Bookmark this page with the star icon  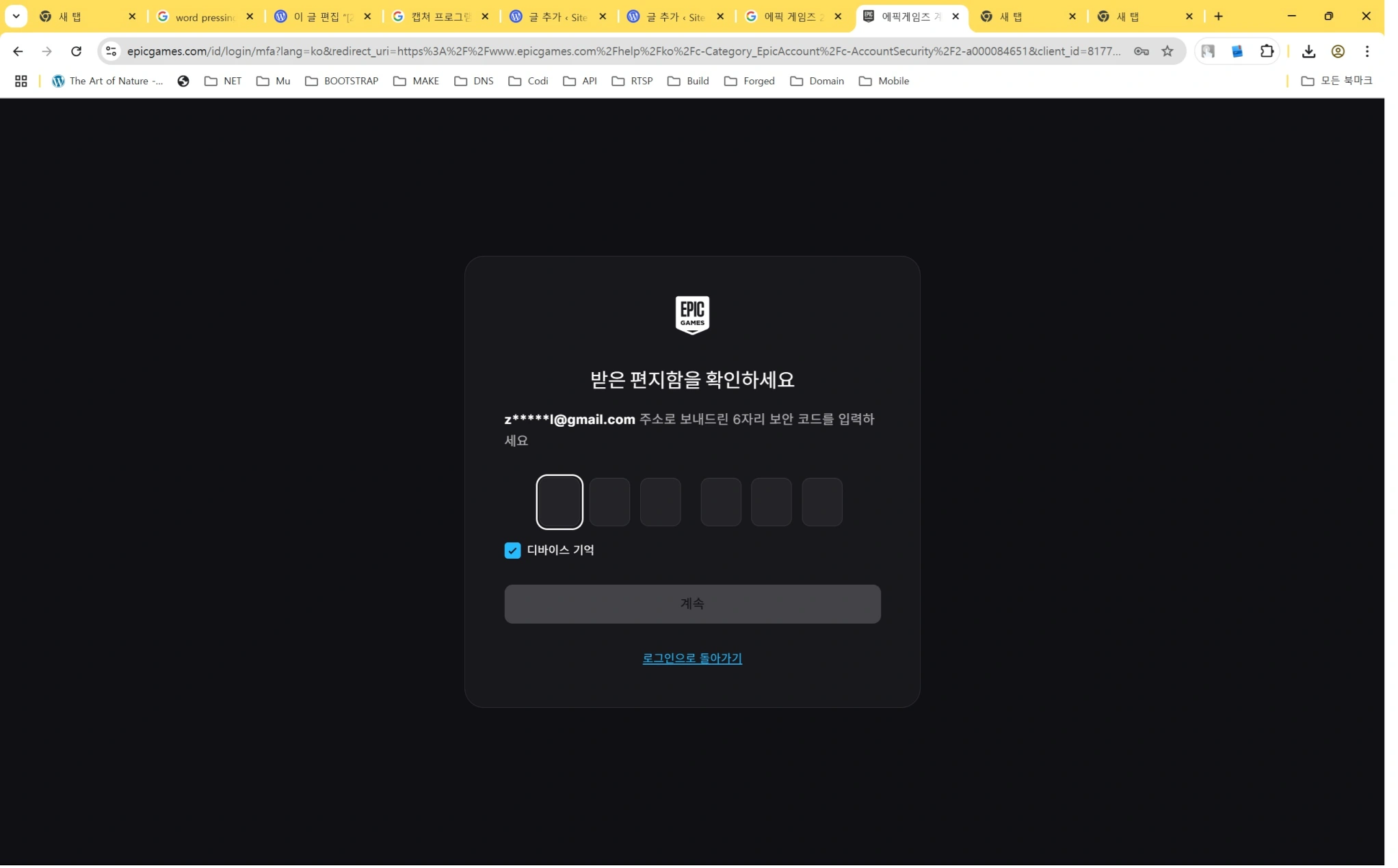[x=1168, y=51]
